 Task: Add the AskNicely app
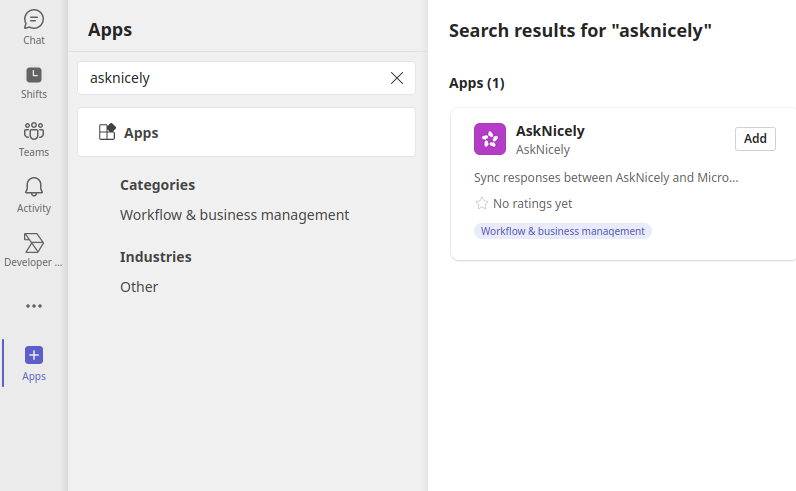pyautogui.click(x=755, y=139)
